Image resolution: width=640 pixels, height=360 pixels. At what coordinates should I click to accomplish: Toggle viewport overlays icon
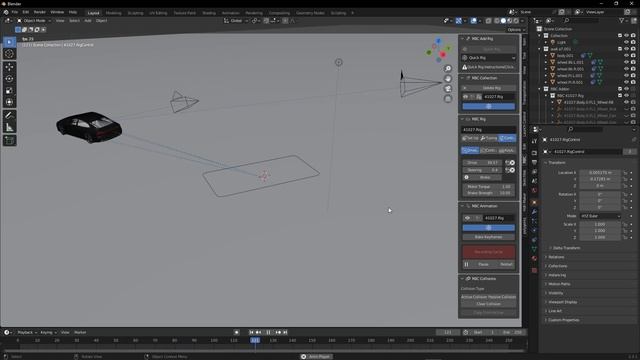[473, 20]
